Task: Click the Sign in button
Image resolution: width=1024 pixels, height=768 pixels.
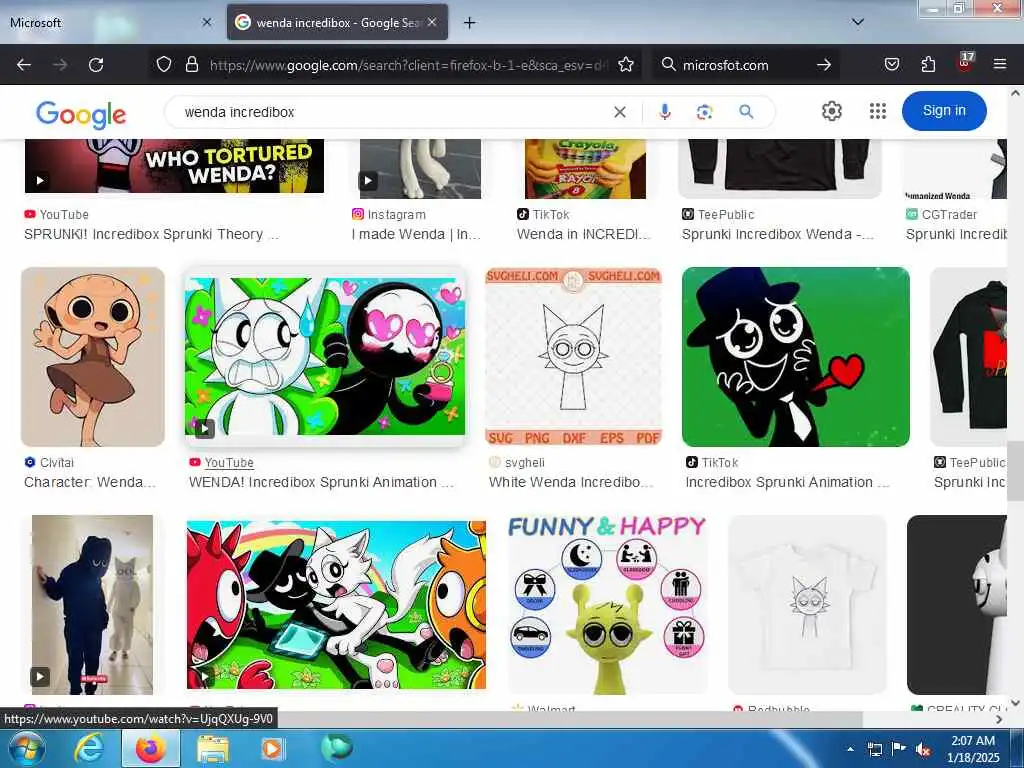Action: (x=944, y=111)
